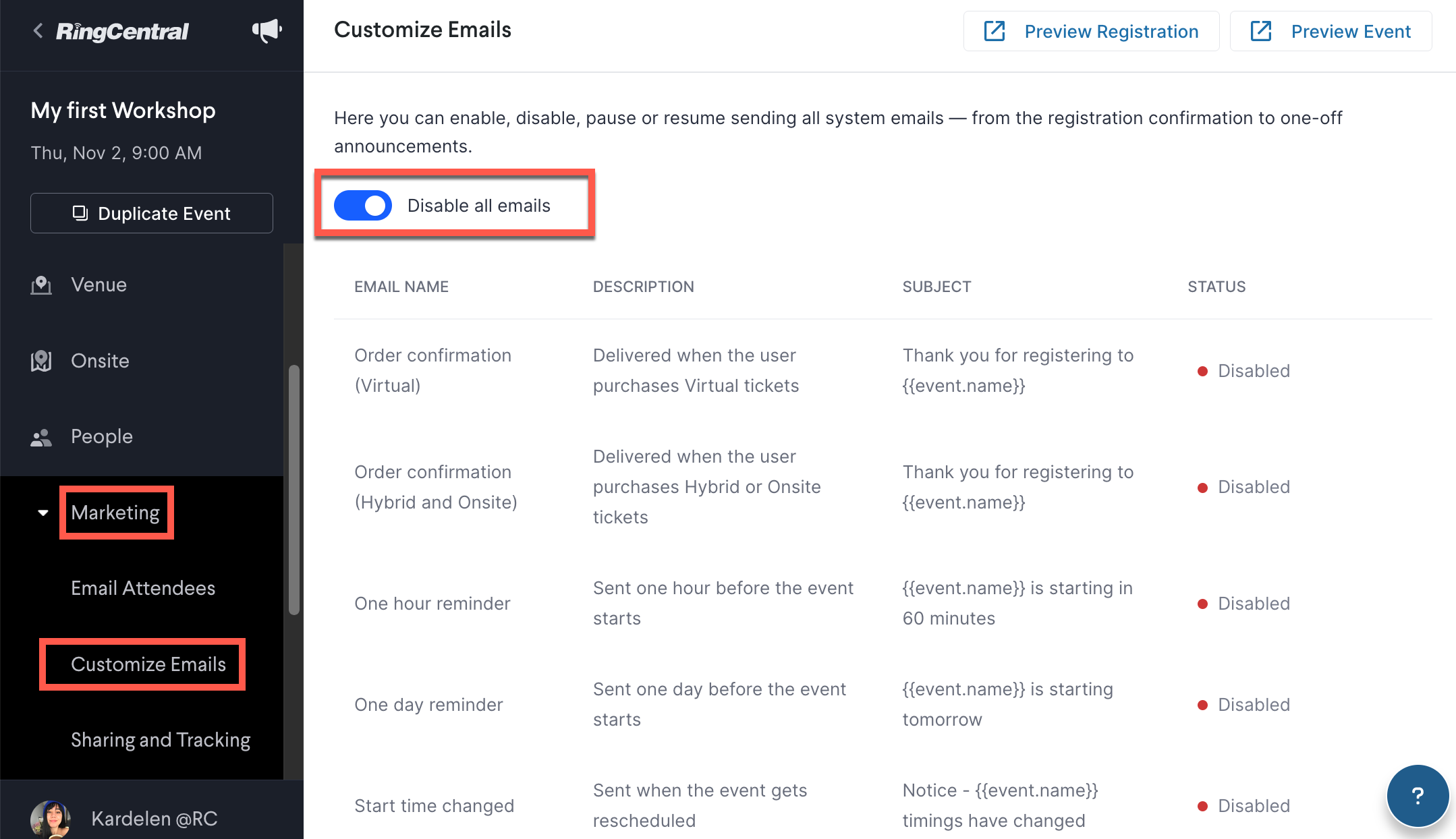This screenshot has height=839, width=1456.
Task: Click the external-link icon on Preview Event
Action: point(1261,31)
